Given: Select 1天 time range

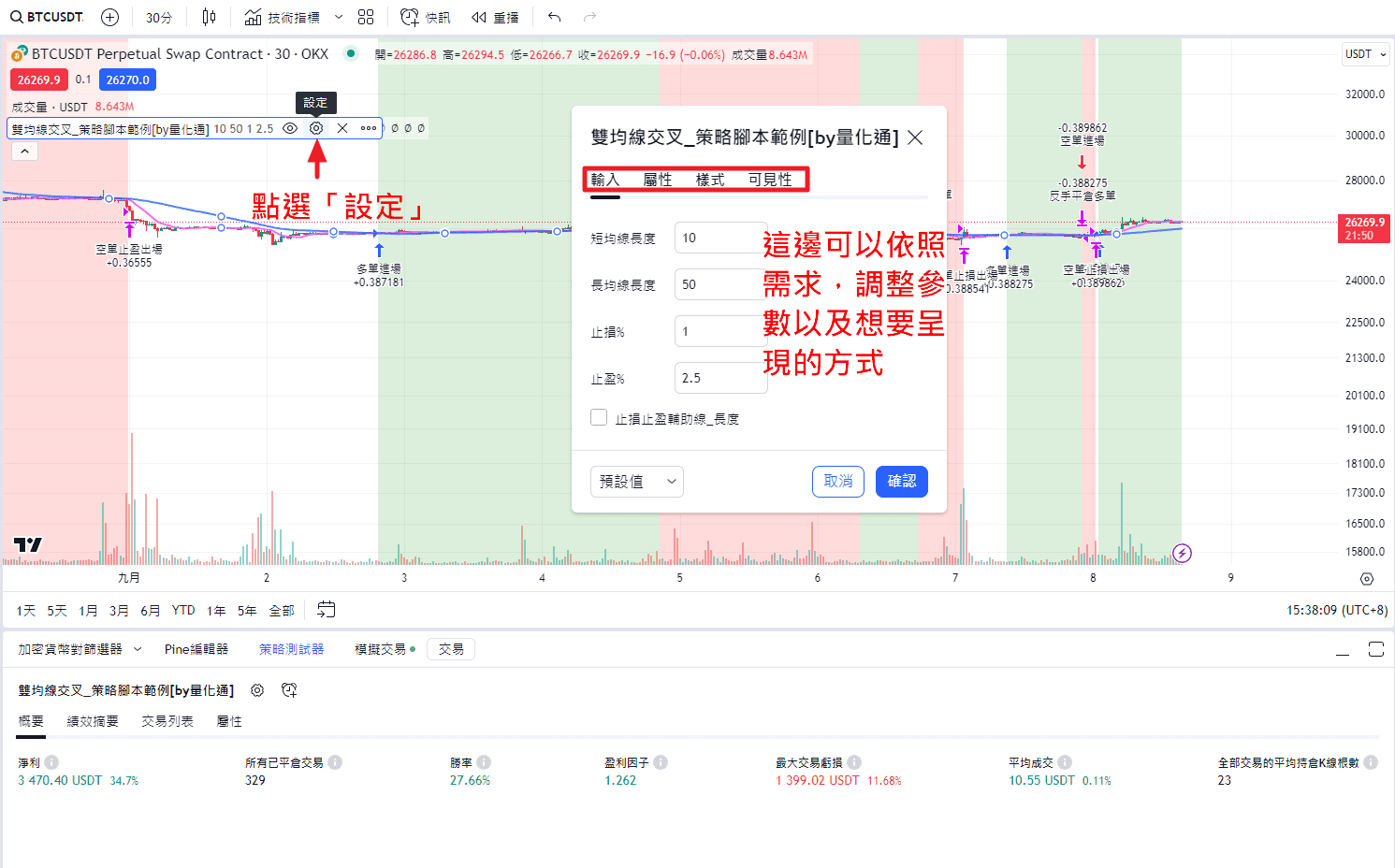Looking at the screenshot, I should 26,611.
